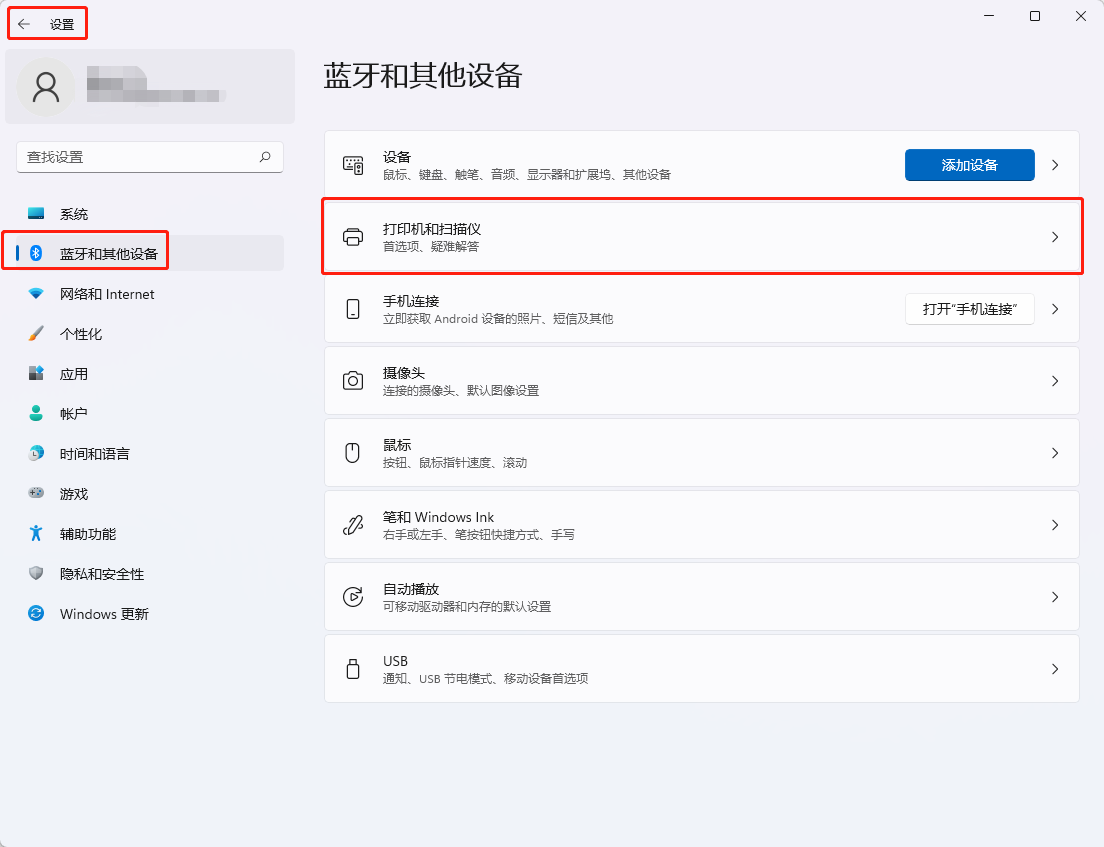Expand the 打印机和扫描仪 row chevron
The height and width of the screenshot is (847, 1104).
point(1056,236)
